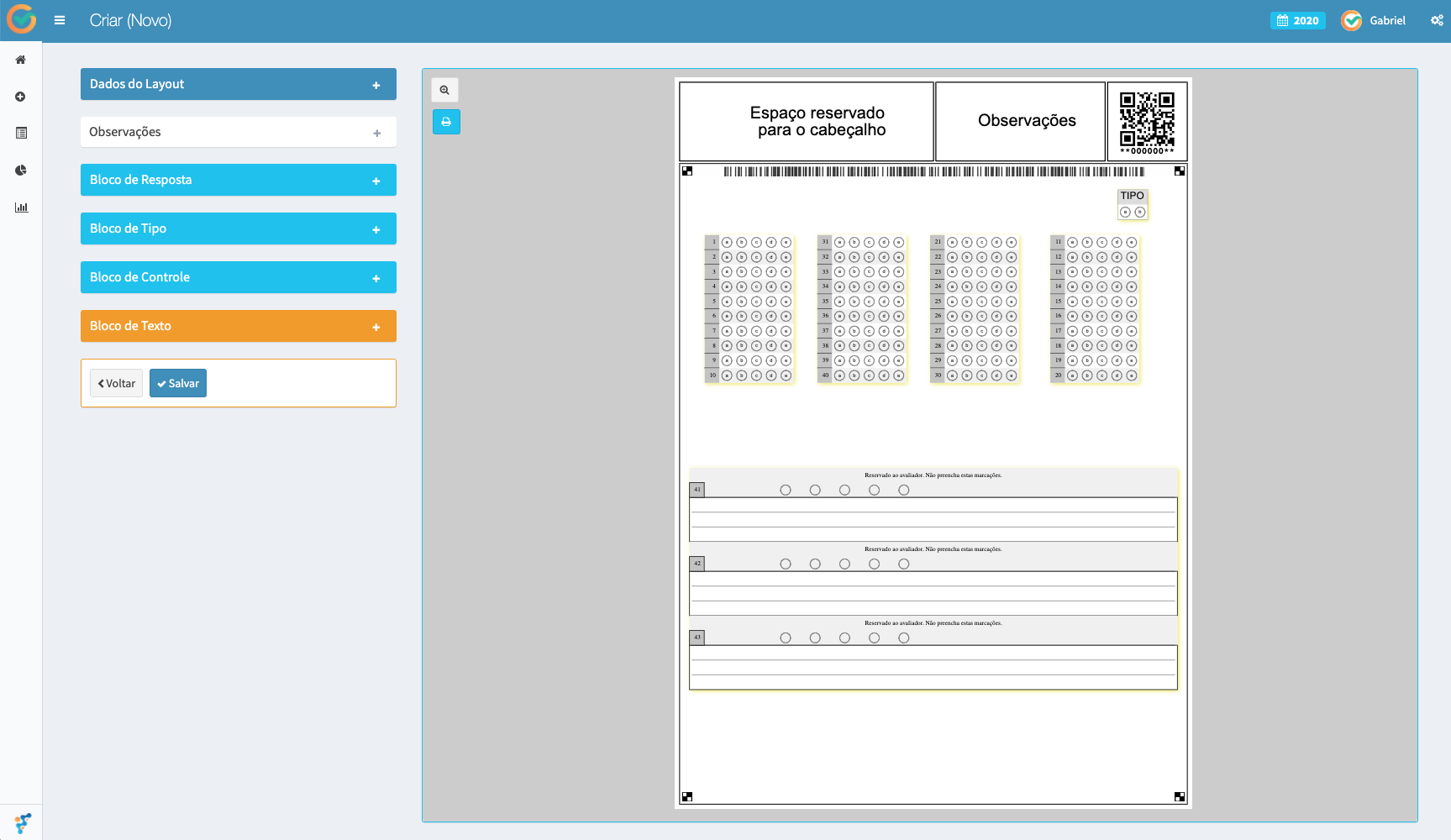Click the hamburger menu icon
Viewport: 1451px width, 840px height.
click(60, 20)
